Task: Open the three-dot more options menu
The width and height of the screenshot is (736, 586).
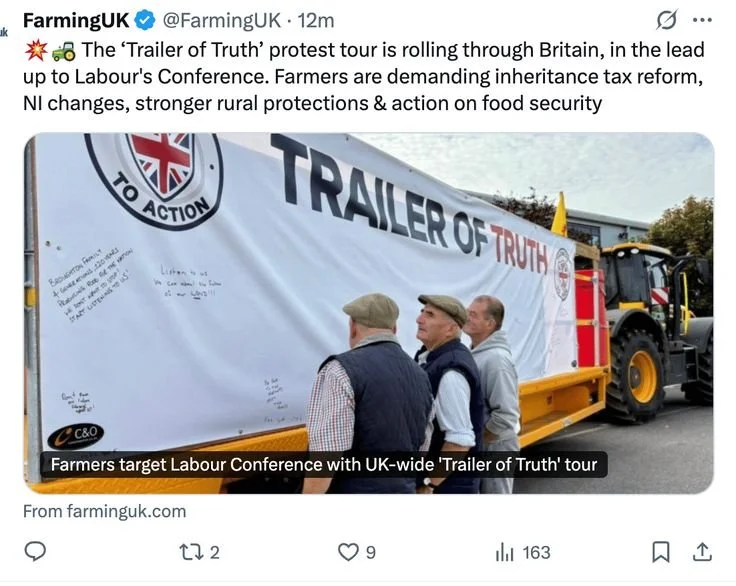Action: coord(702,20)
